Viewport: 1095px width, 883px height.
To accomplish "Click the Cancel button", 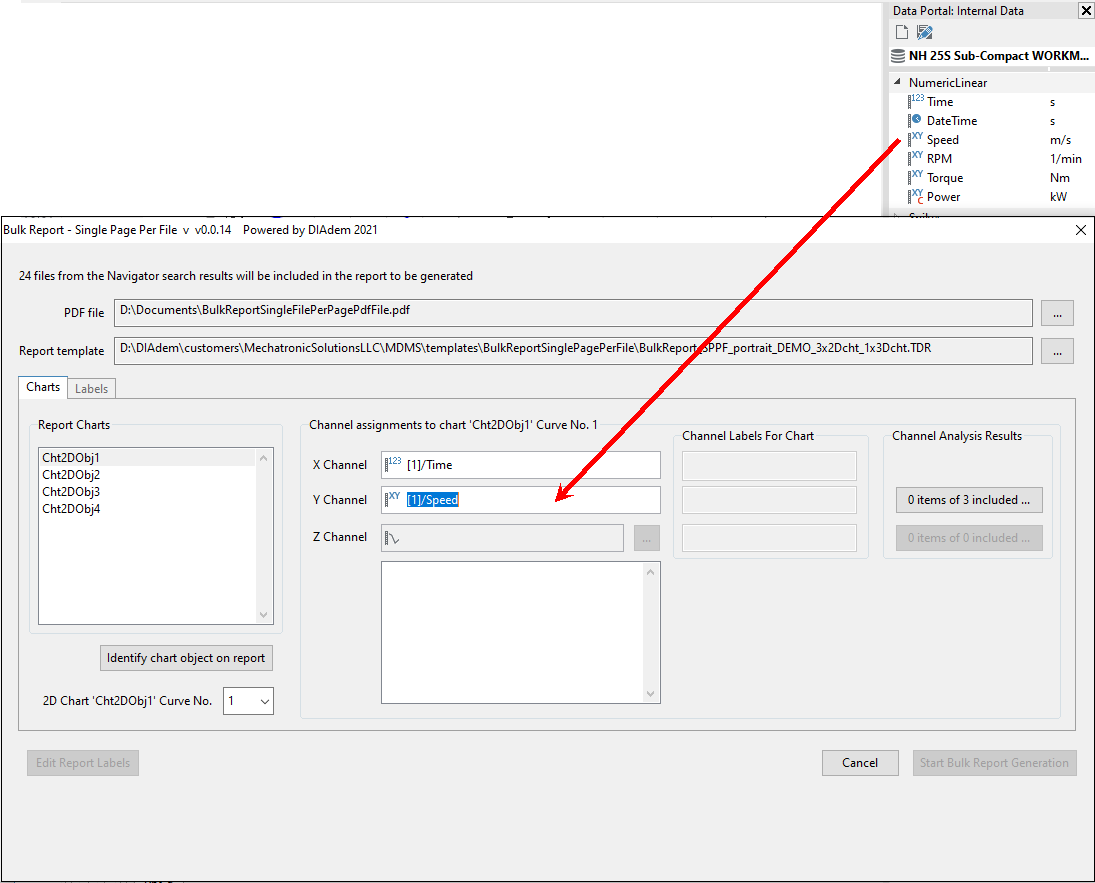I will (x=859, y=763).
